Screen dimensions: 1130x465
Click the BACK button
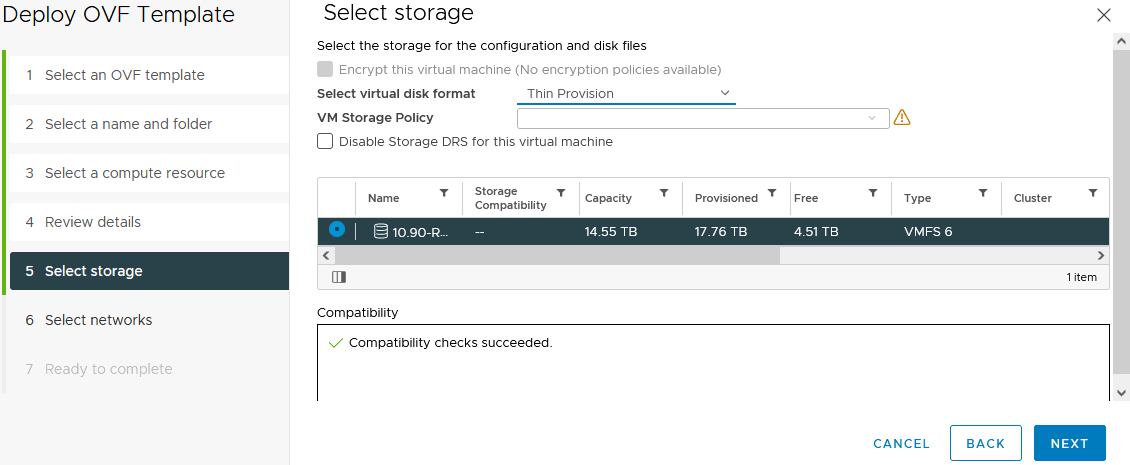click(985, 443)
